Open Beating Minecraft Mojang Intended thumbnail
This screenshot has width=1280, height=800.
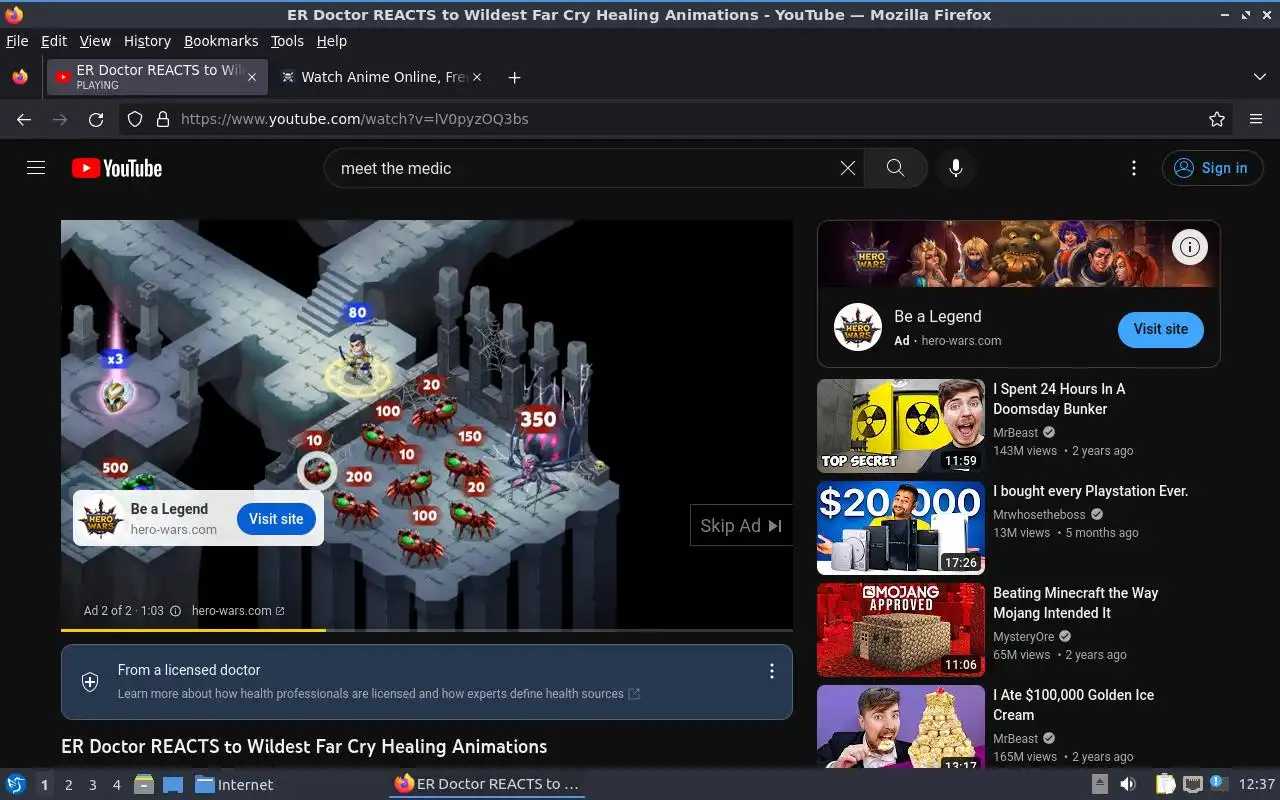coord(901,630)
